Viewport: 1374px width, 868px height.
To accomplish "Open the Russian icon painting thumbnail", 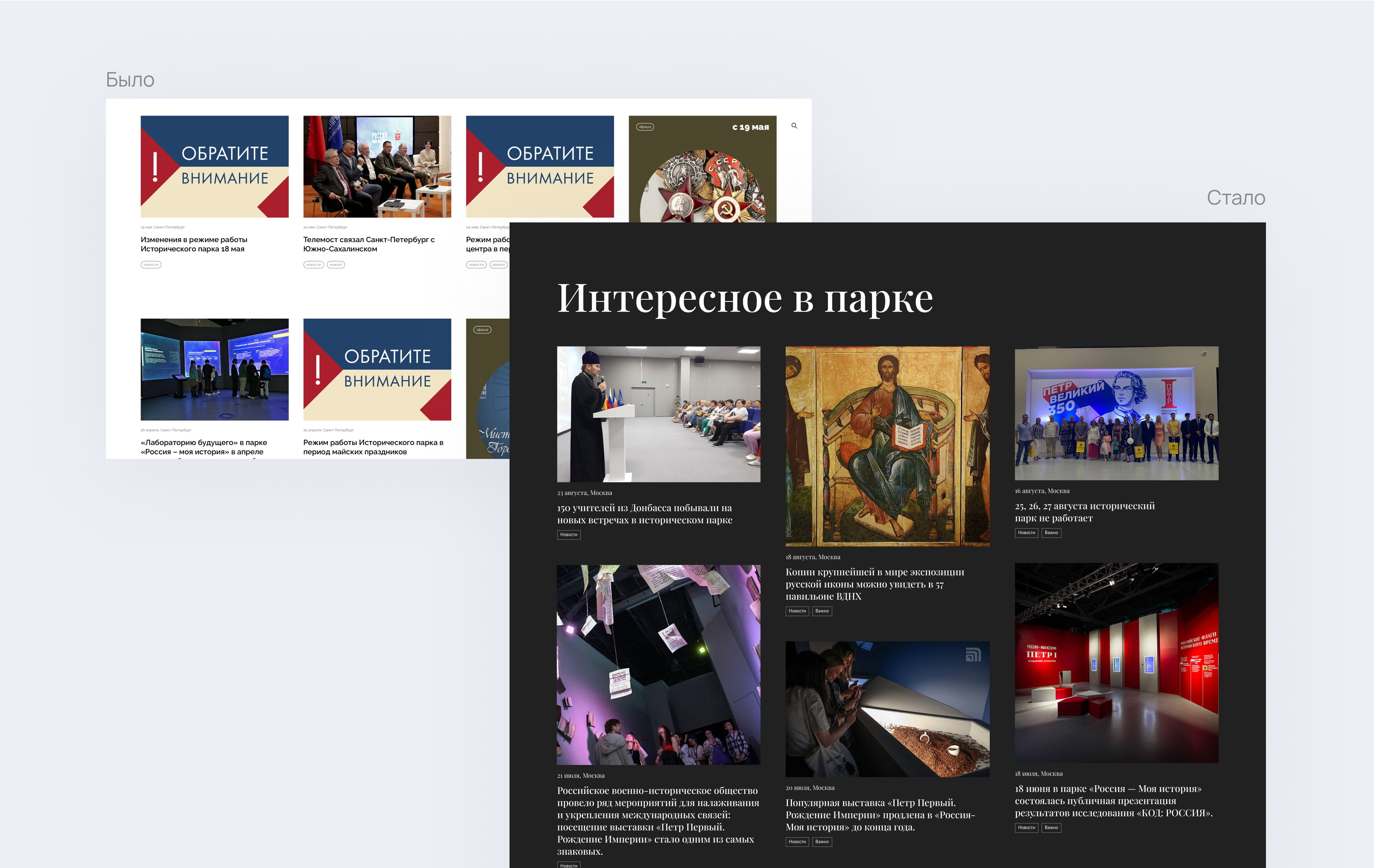I will 887,446.
